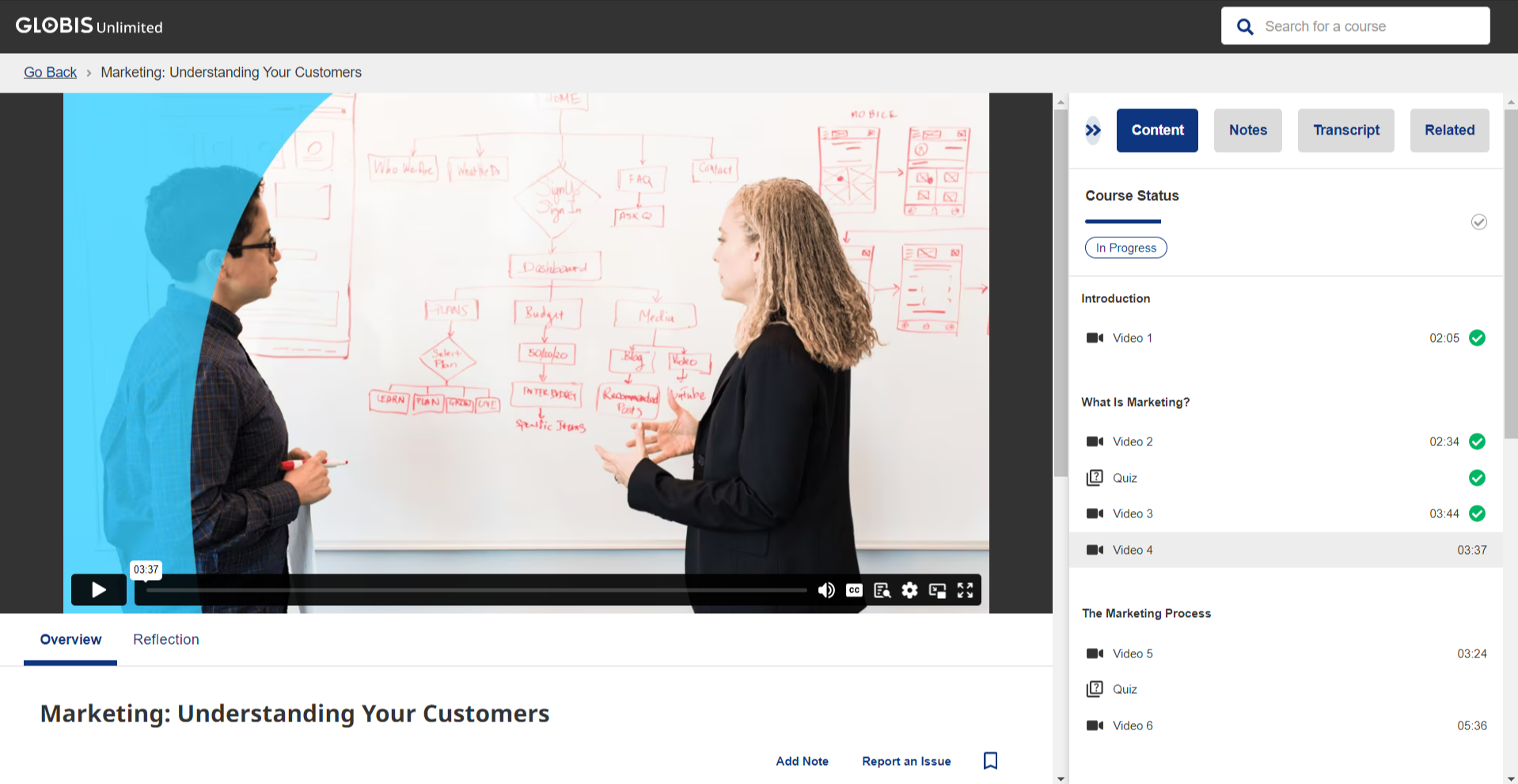Open the transcript search icon in player
1518x784 pixels.
882,590
